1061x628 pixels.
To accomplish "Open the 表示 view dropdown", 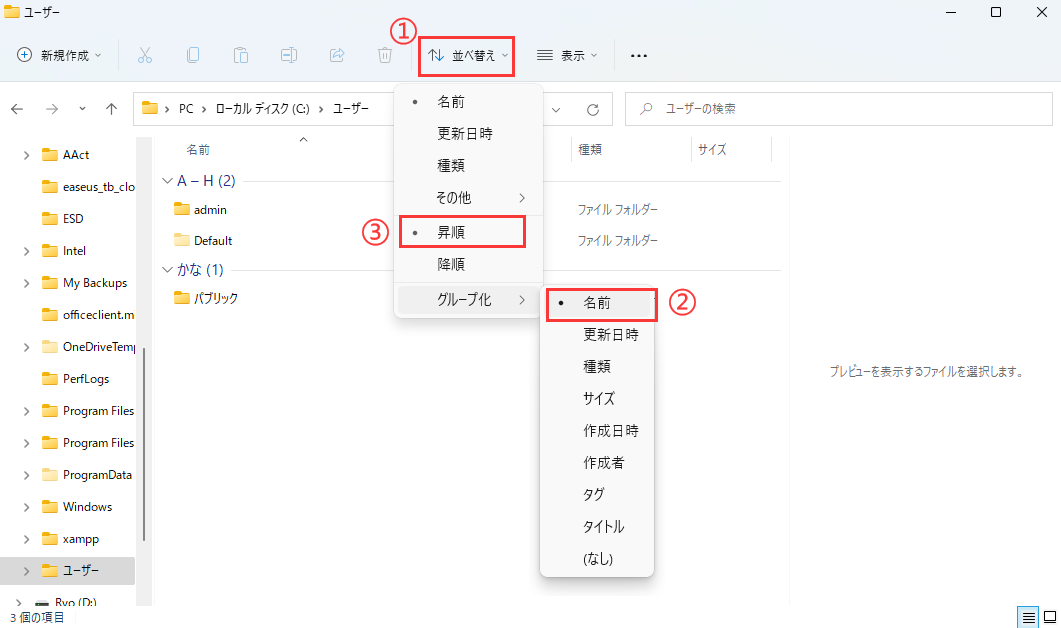I will tap(567, 56).
